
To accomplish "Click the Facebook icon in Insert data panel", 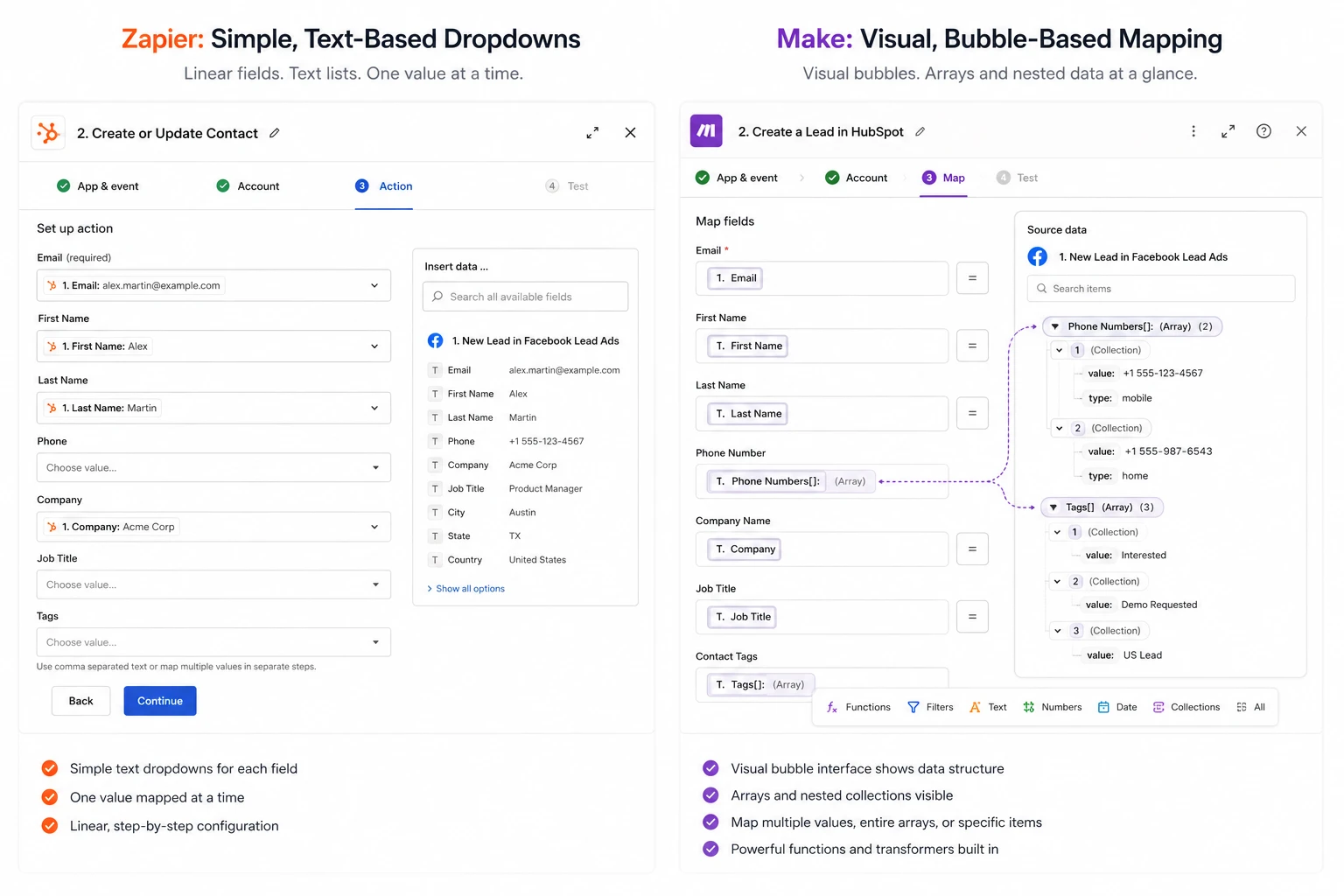I will pyautogui.click(x=435, y=340).
